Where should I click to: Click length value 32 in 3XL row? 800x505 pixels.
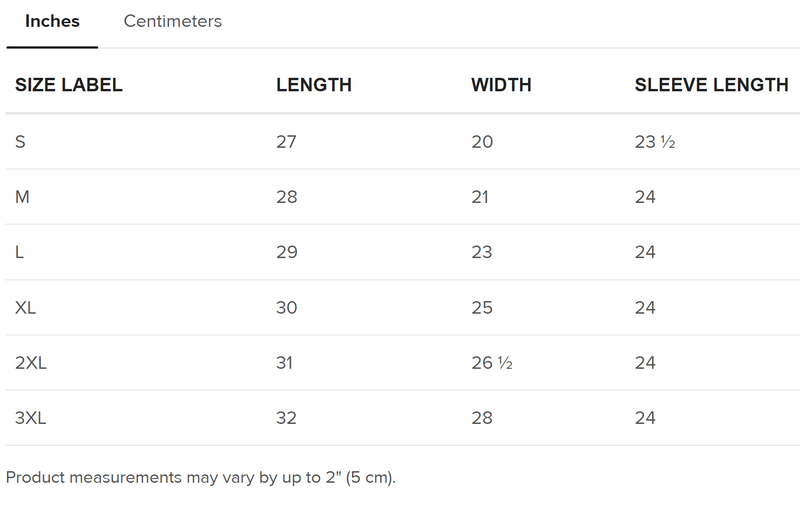tap(287, 418)
